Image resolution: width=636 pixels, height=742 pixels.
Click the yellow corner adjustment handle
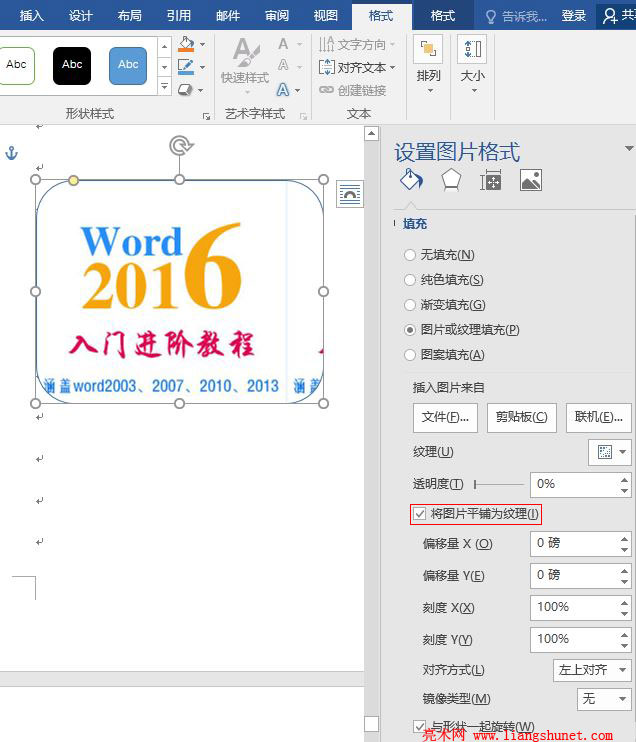coord(73,180)
